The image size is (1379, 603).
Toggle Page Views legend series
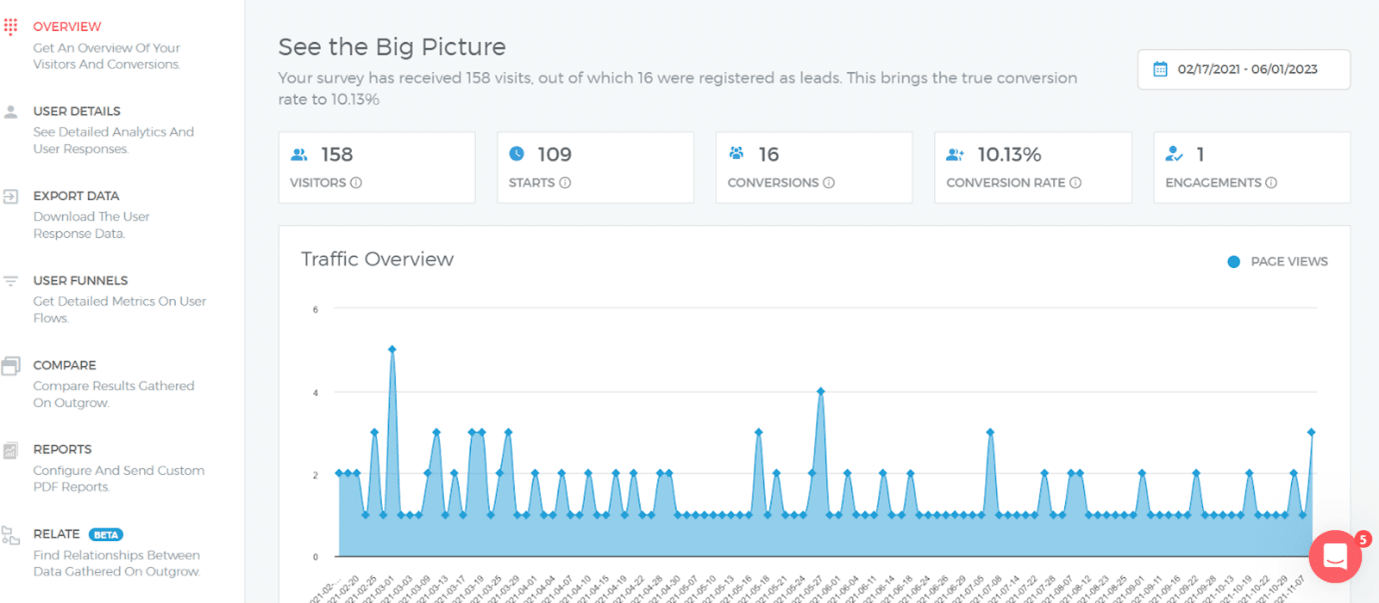pyautogui.click(x=1278, y=262)
